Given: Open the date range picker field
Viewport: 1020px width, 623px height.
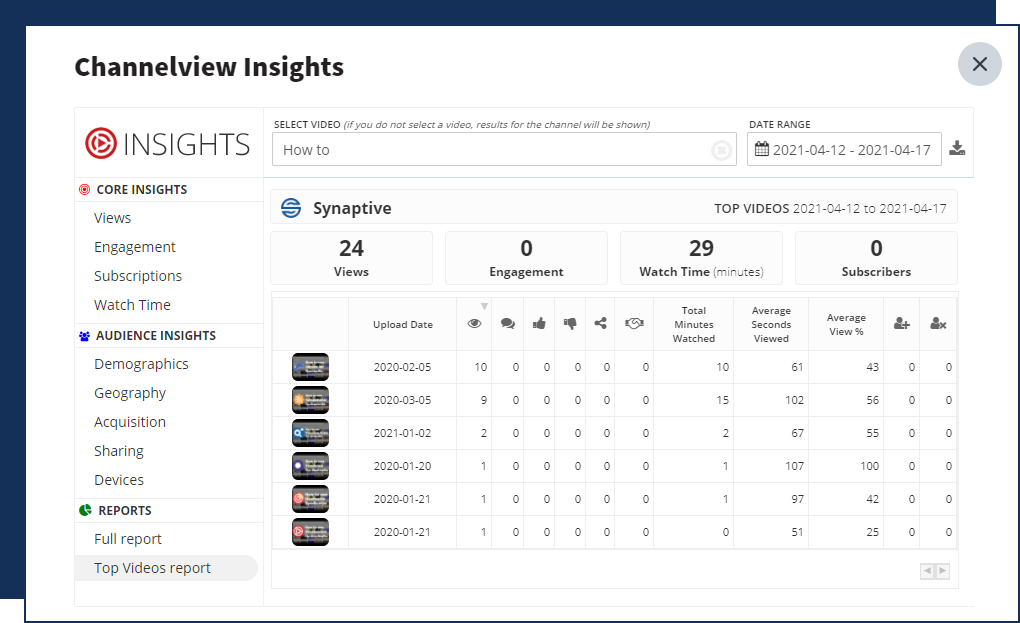Looking at the screenshot, I should tap(844, 149).
